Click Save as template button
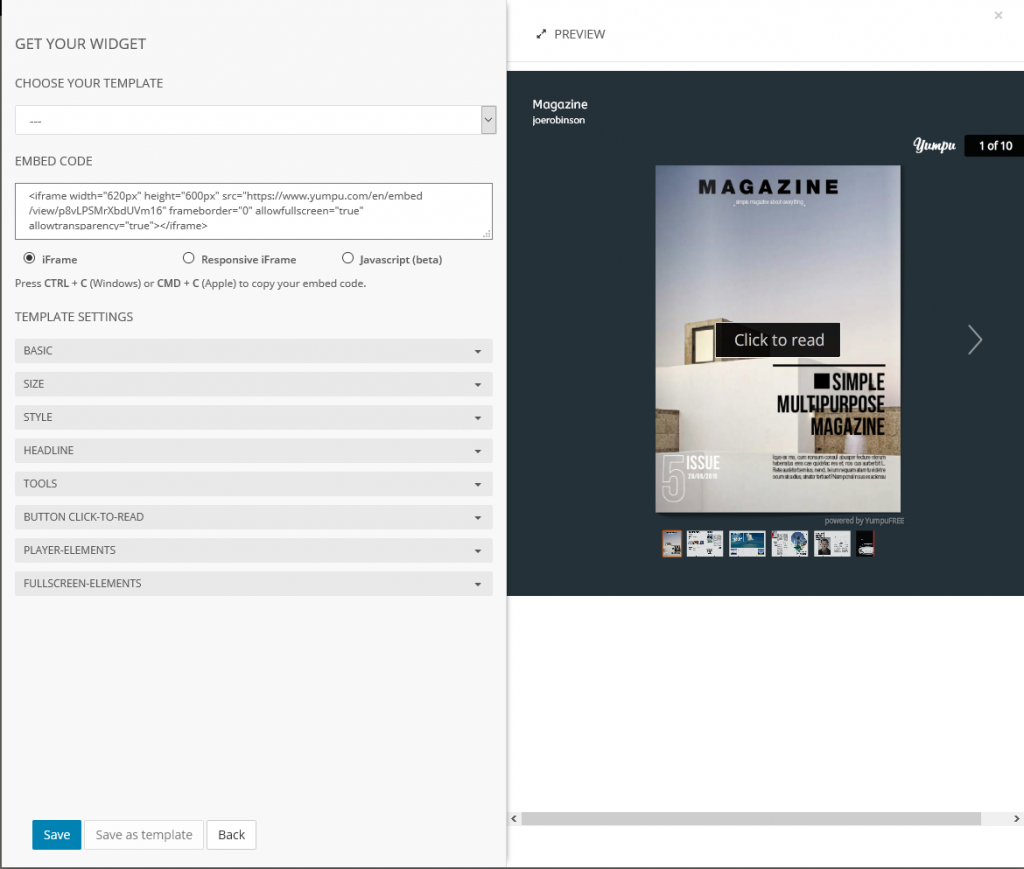Image resolution: width=1024 pixels, height=869 pixels. 144,835
